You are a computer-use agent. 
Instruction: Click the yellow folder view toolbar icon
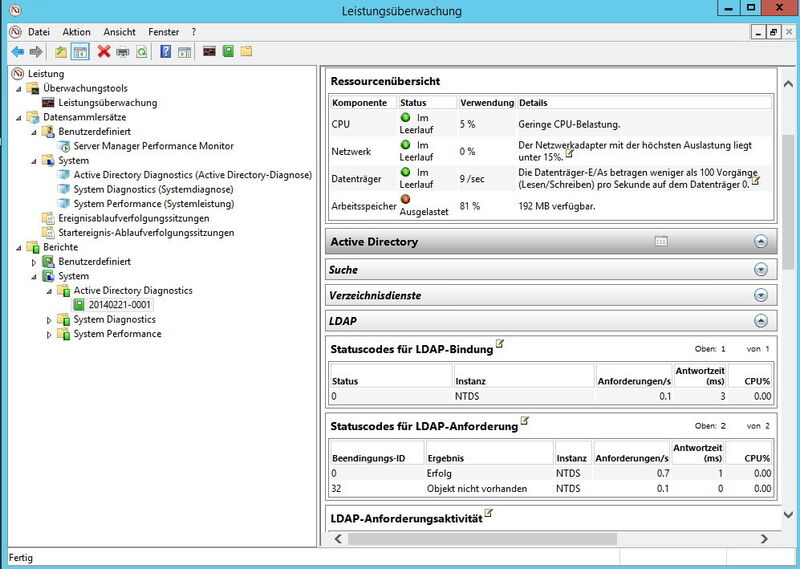coord(246,51)
